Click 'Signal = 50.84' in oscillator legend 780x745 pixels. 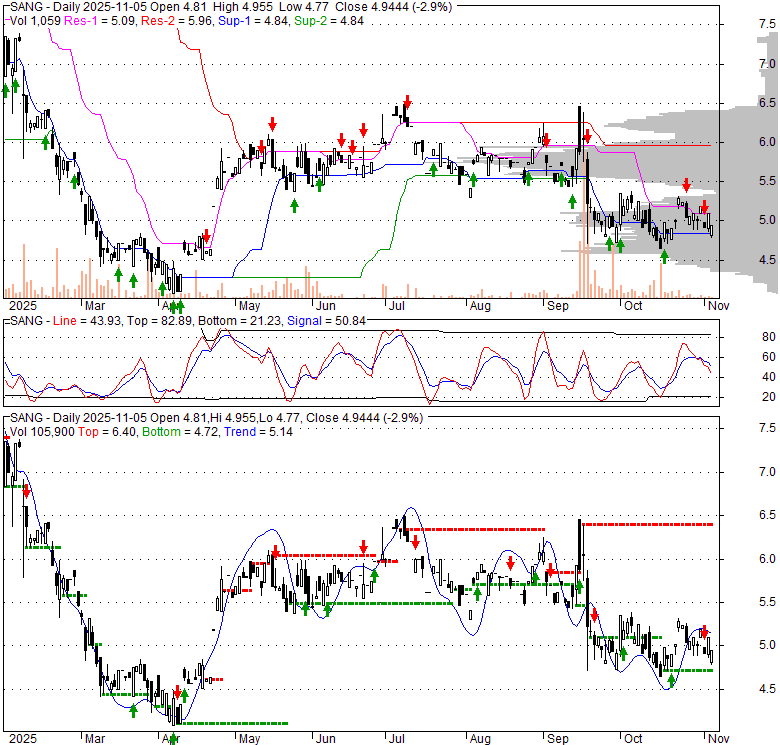click(326, 321)
